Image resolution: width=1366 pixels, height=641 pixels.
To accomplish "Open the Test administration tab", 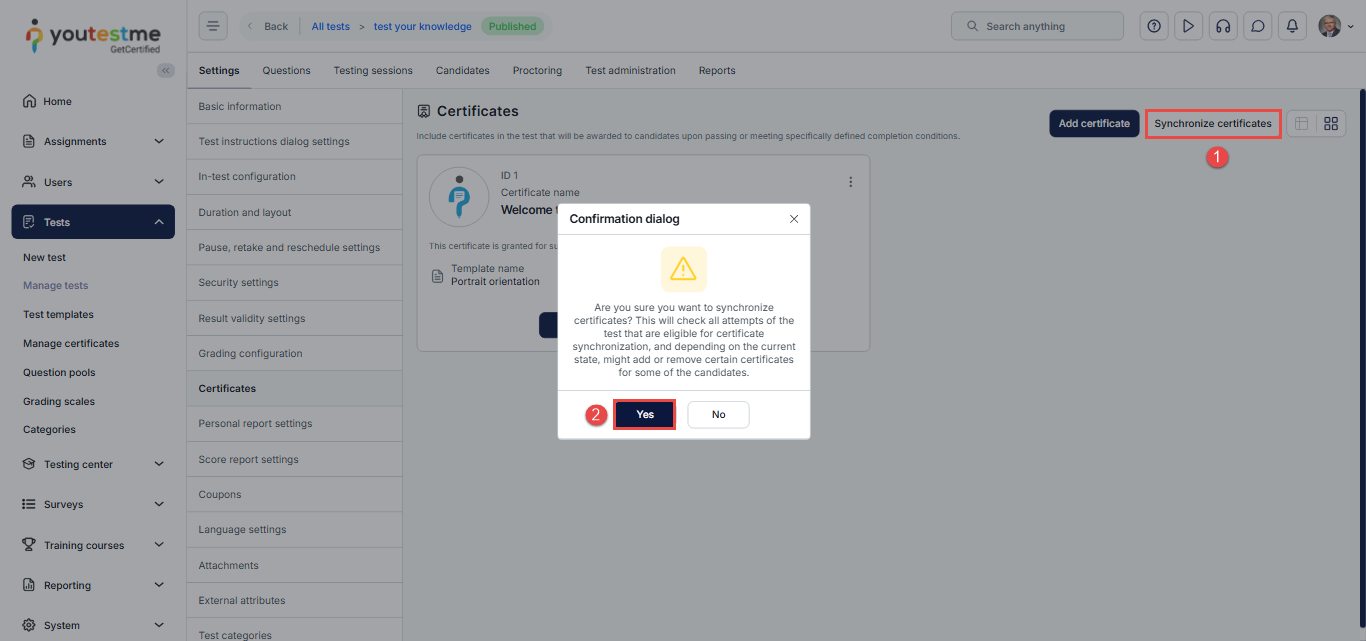I will click(631, 70).
